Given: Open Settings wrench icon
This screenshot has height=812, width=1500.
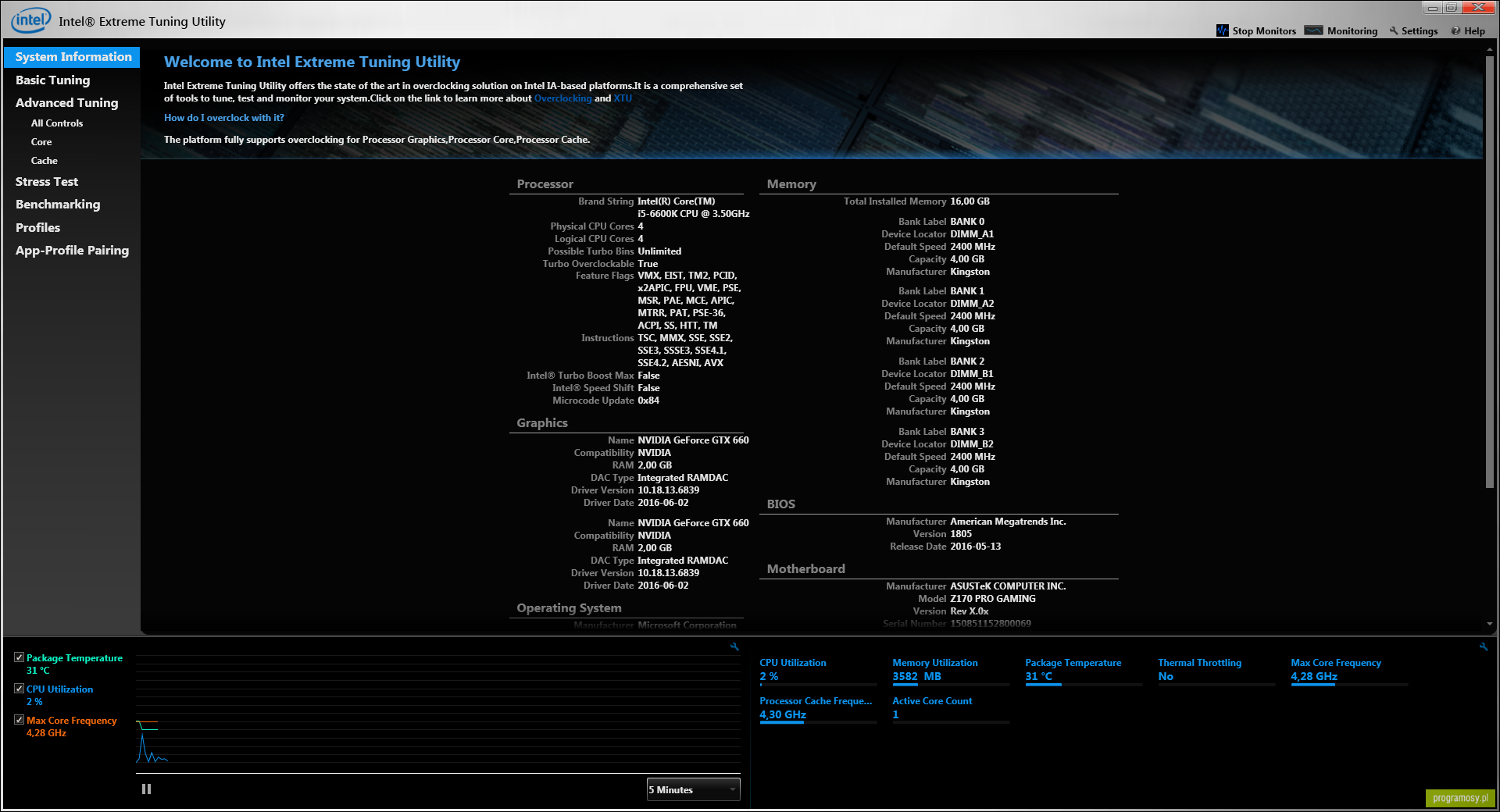Looking at the screenshot, I should click(x=1394, y=31).
